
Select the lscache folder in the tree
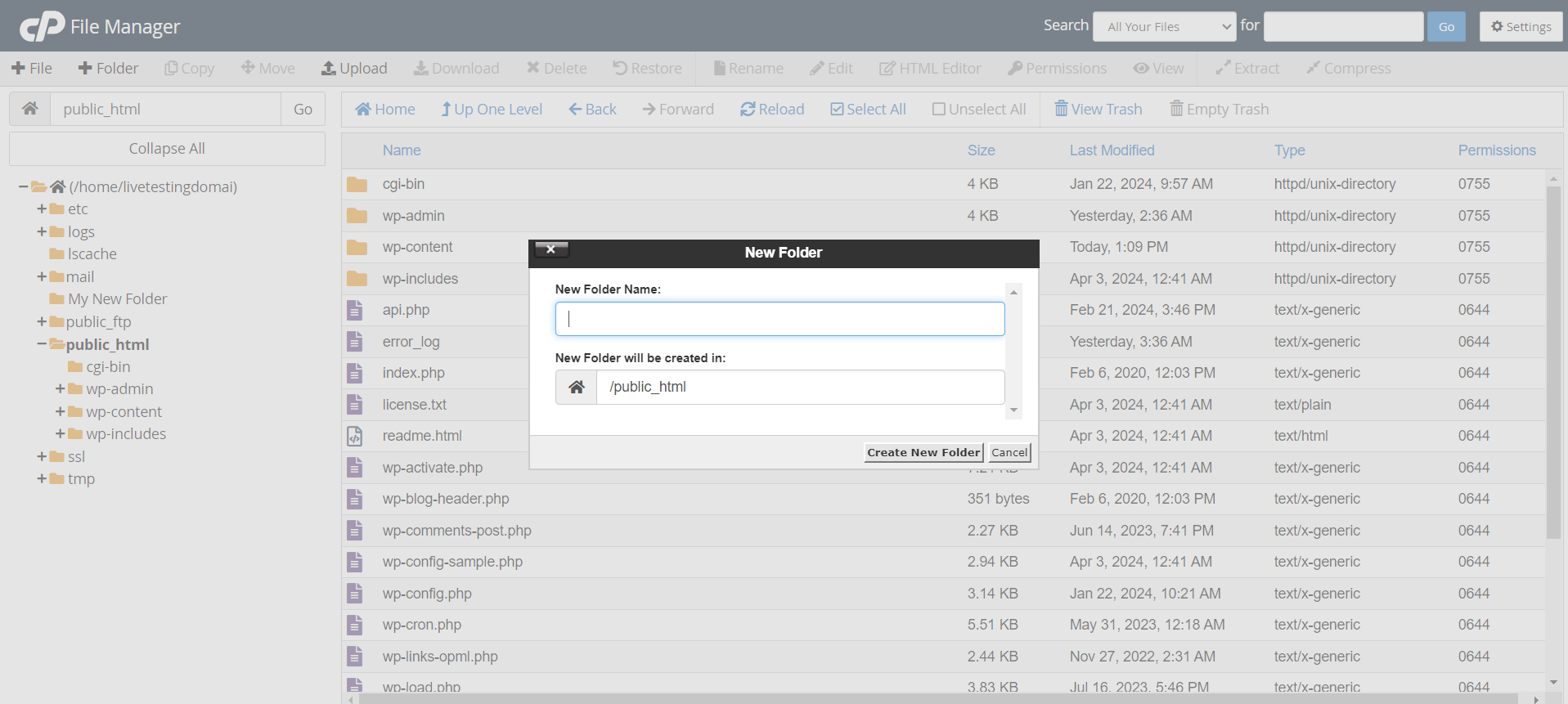coord(92,254)
